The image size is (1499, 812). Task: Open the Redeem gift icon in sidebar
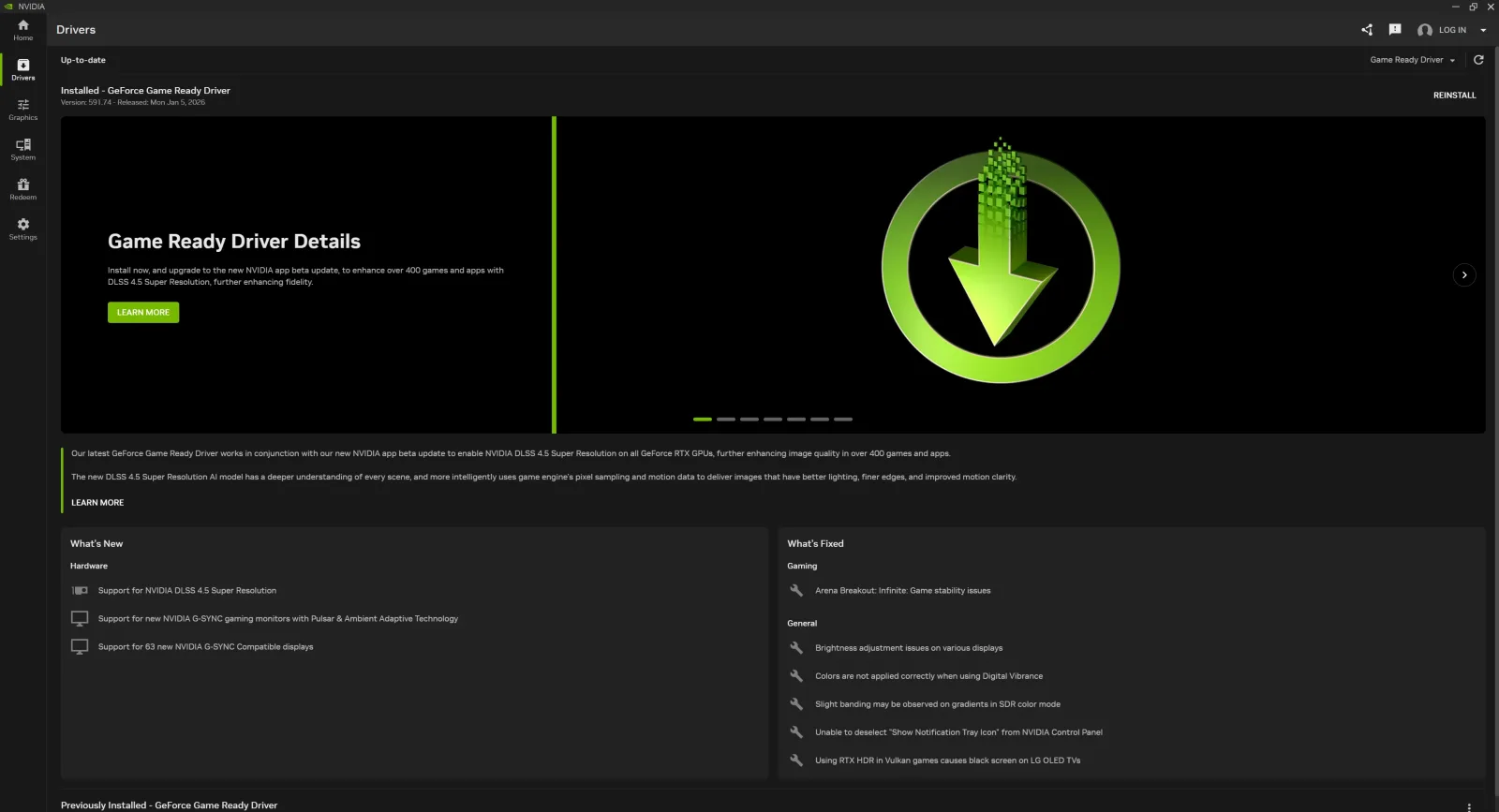[x=23, y=189]
